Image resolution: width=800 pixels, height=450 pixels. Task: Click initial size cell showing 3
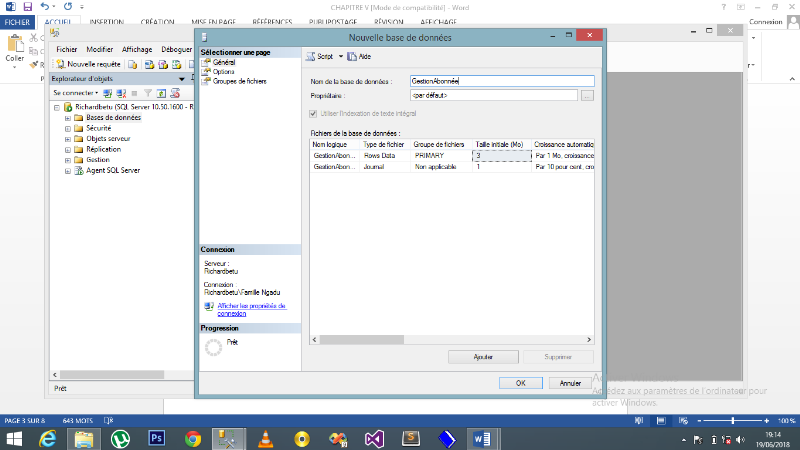point(502,156)
